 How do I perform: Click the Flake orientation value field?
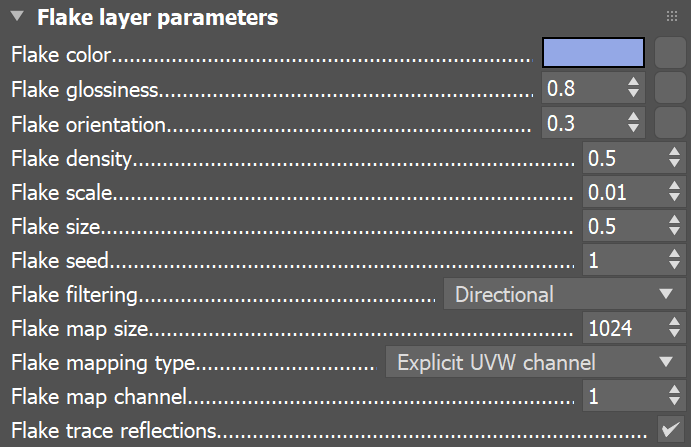click(x=582, y=123)
